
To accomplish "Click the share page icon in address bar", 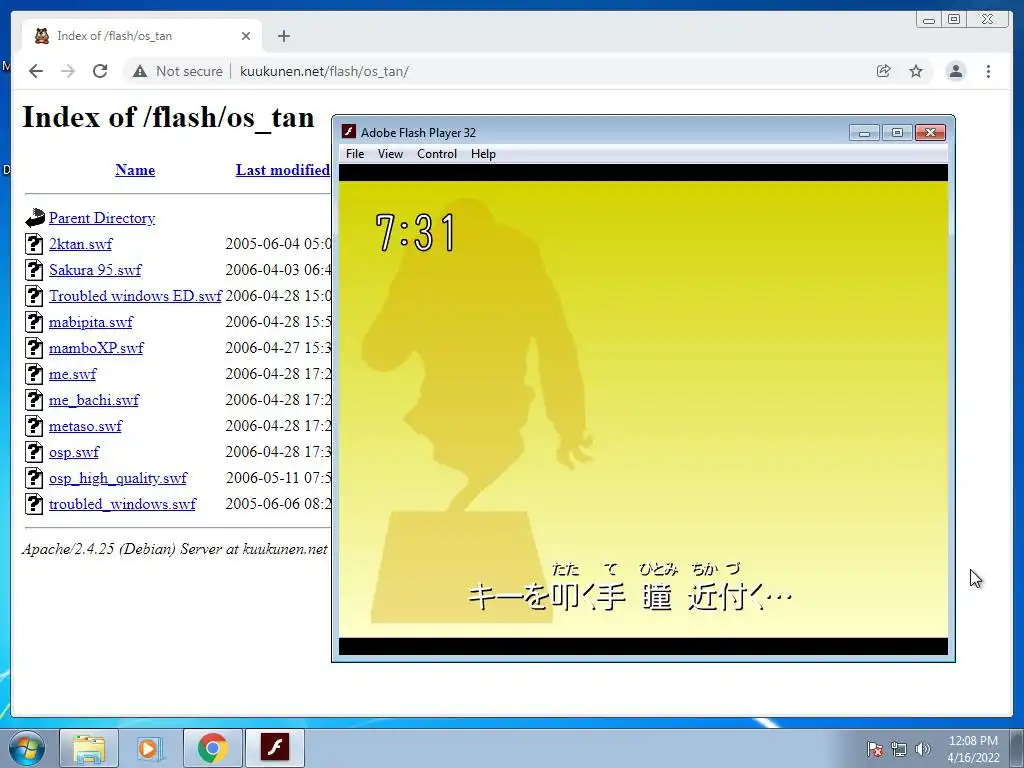I will [884, 71].
